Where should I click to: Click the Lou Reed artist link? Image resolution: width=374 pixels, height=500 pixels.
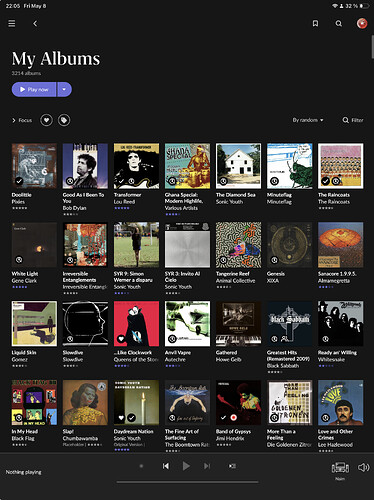coord(124,202)
